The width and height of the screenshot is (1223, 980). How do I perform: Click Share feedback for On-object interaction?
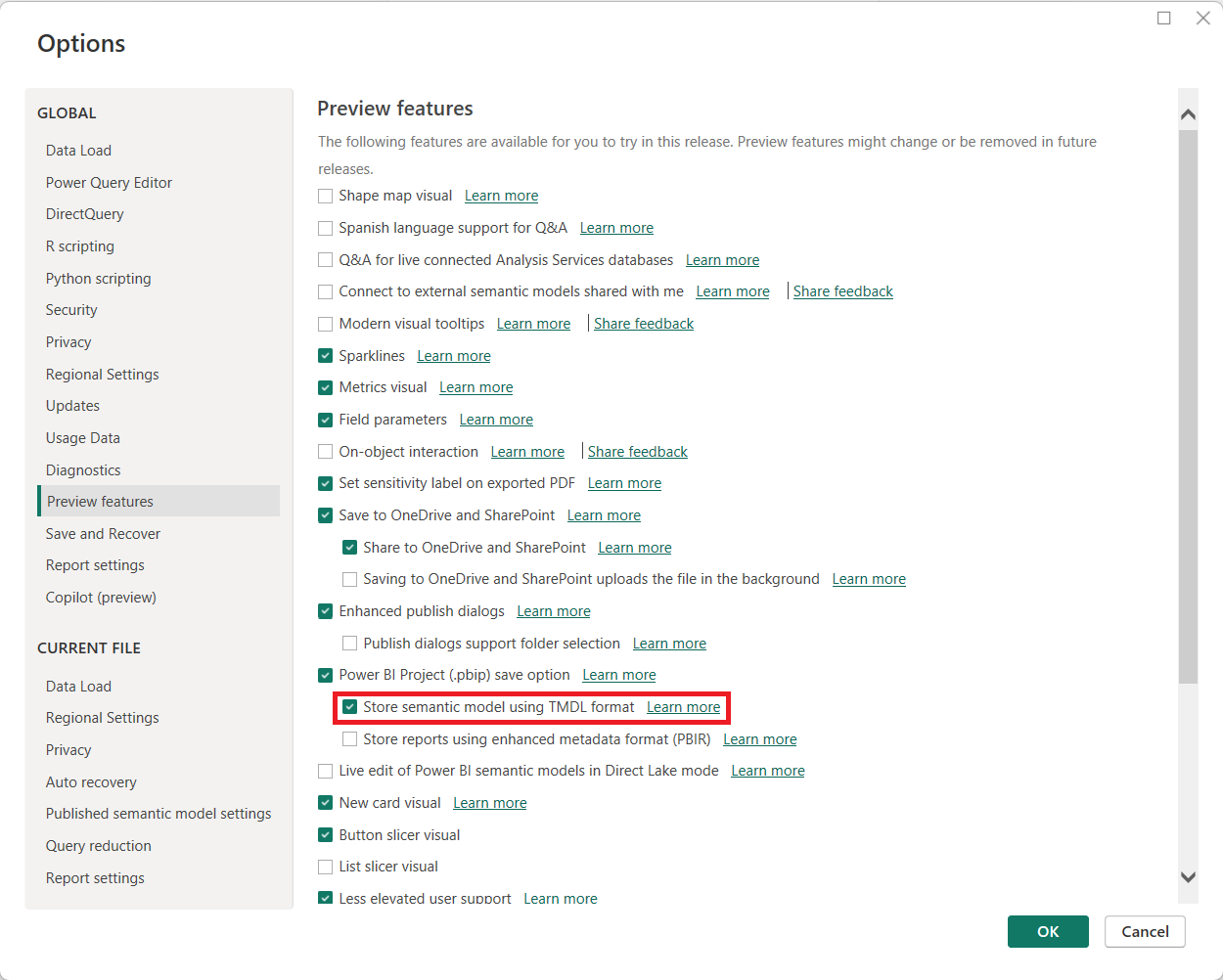[x=638, y=452]
